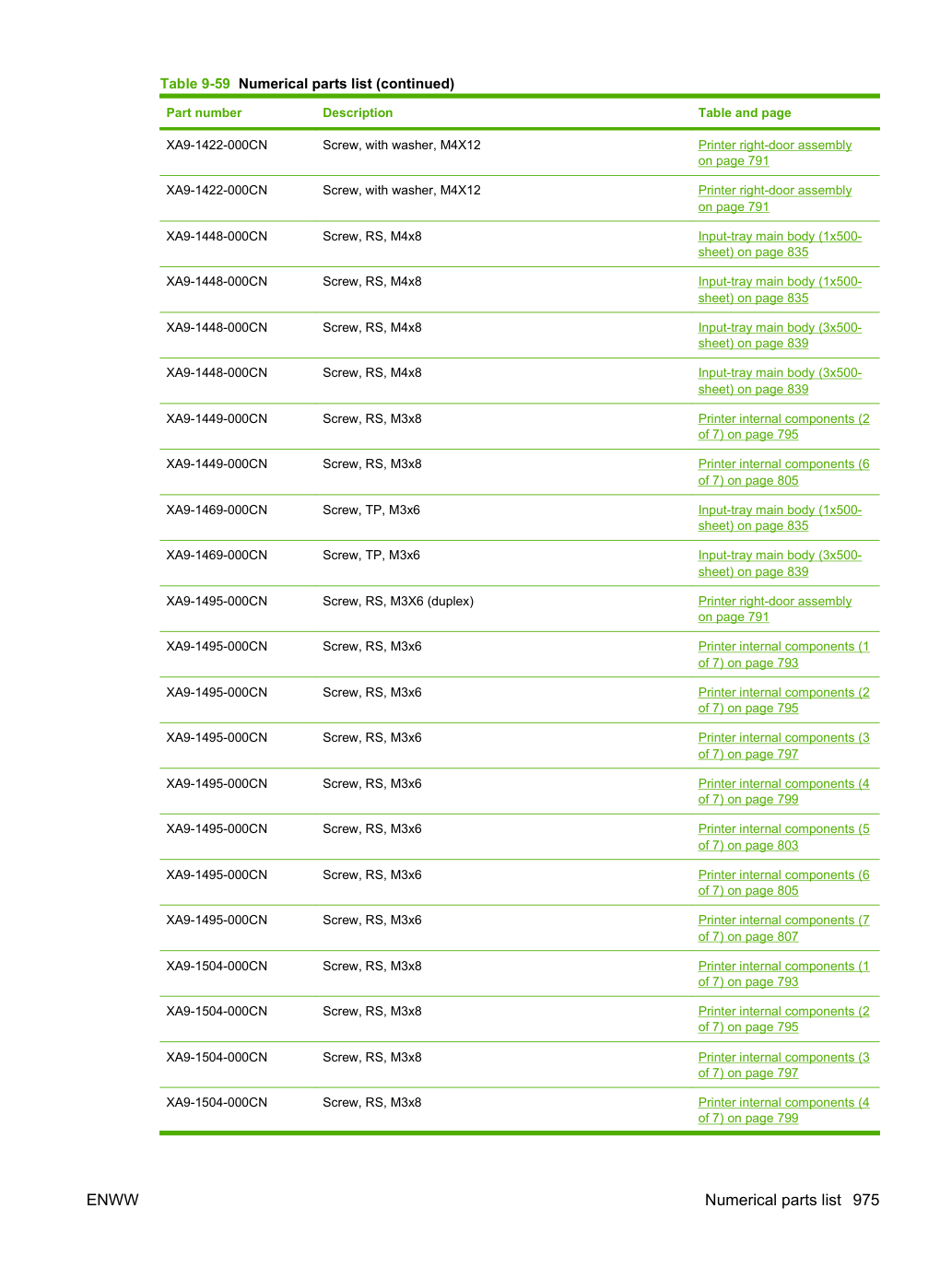Follow XA9-1504-000CN link to page 795
Image resolution: width=952 pixels, height=1267 pixels.
(783, 1019)
